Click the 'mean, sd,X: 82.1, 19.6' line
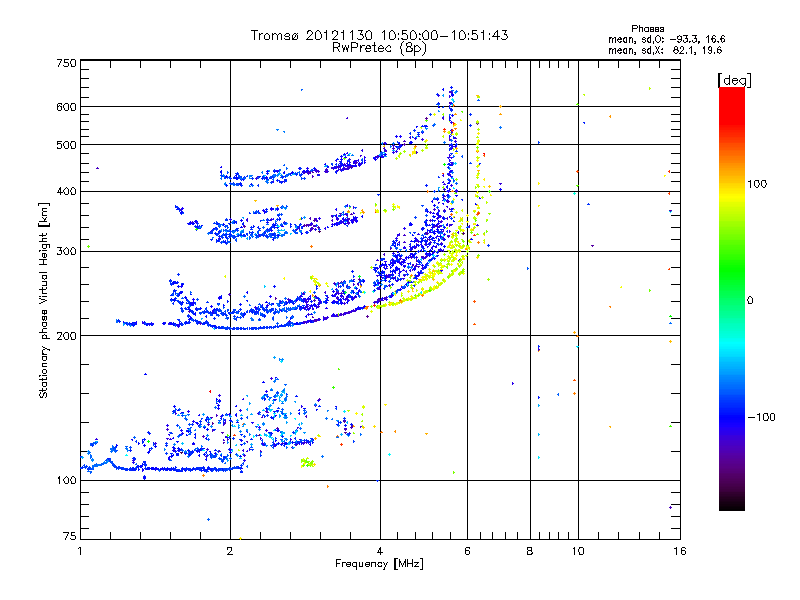 [665, 50]
